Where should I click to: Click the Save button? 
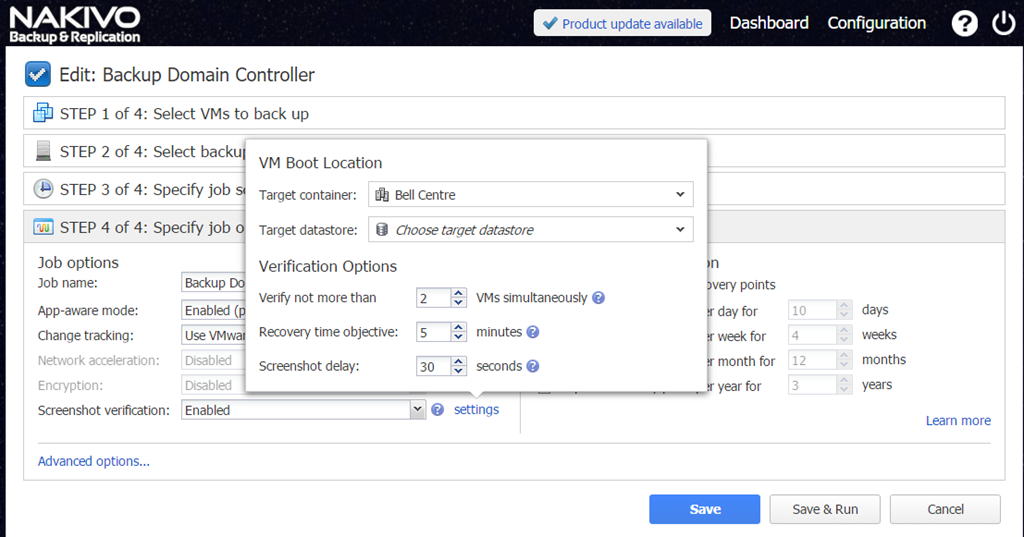(705, 509)
